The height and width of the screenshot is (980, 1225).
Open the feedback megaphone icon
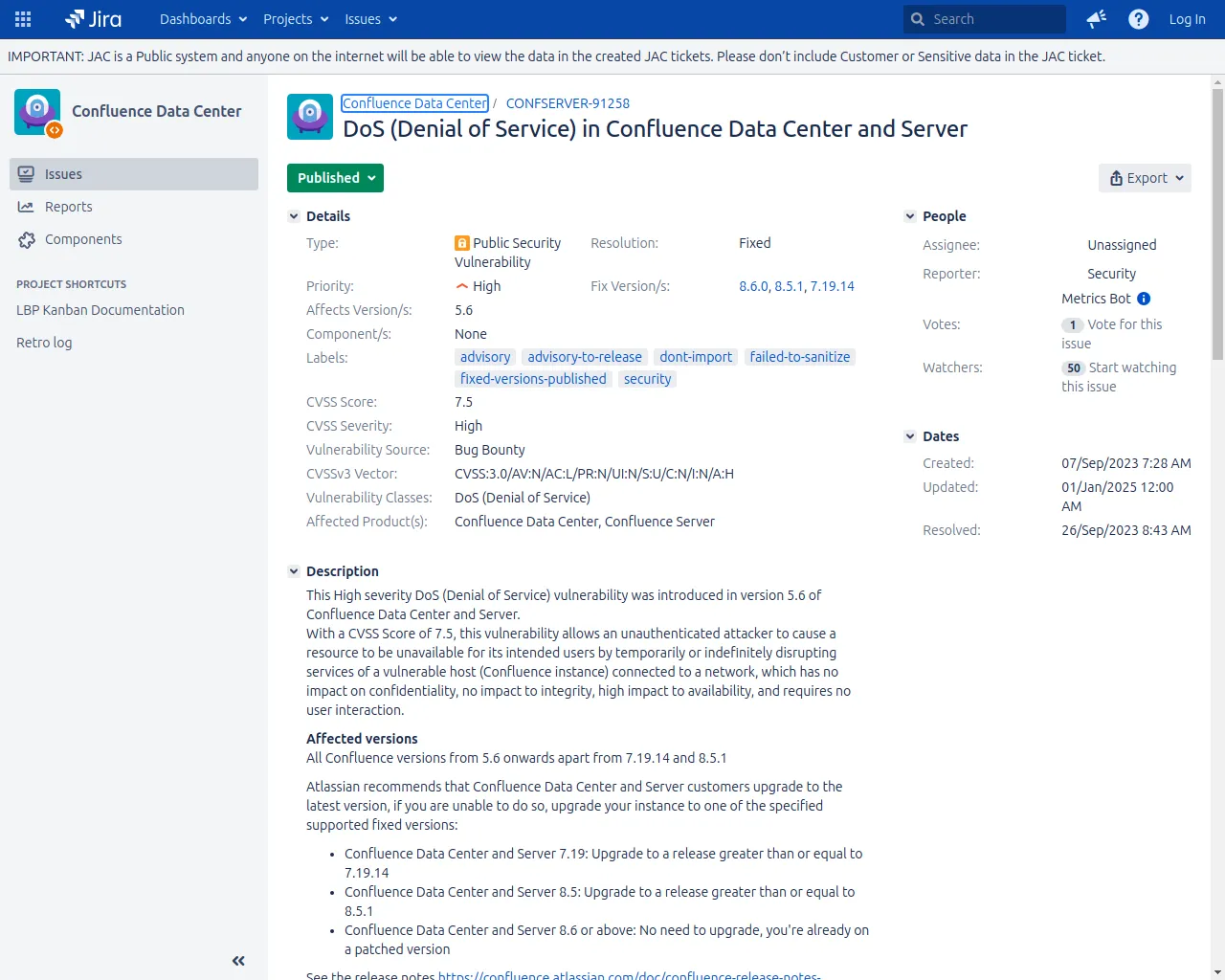pos(1097,19)
